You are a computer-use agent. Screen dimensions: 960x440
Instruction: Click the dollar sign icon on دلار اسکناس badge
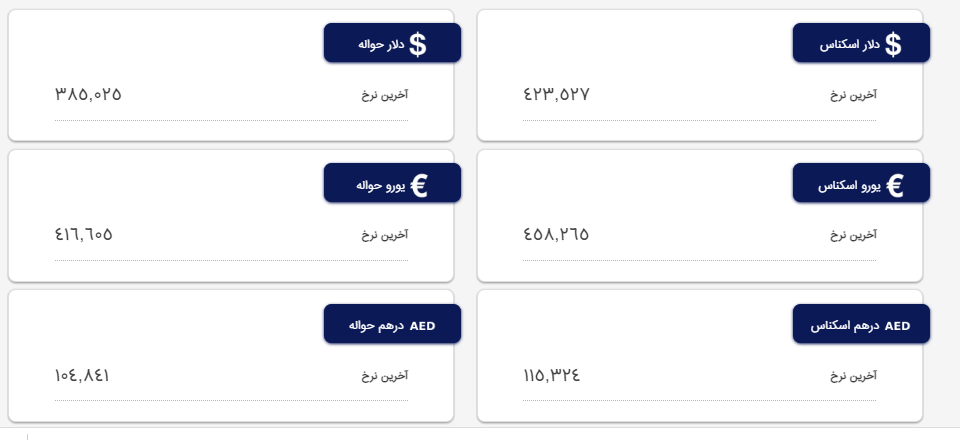point(894,44)
